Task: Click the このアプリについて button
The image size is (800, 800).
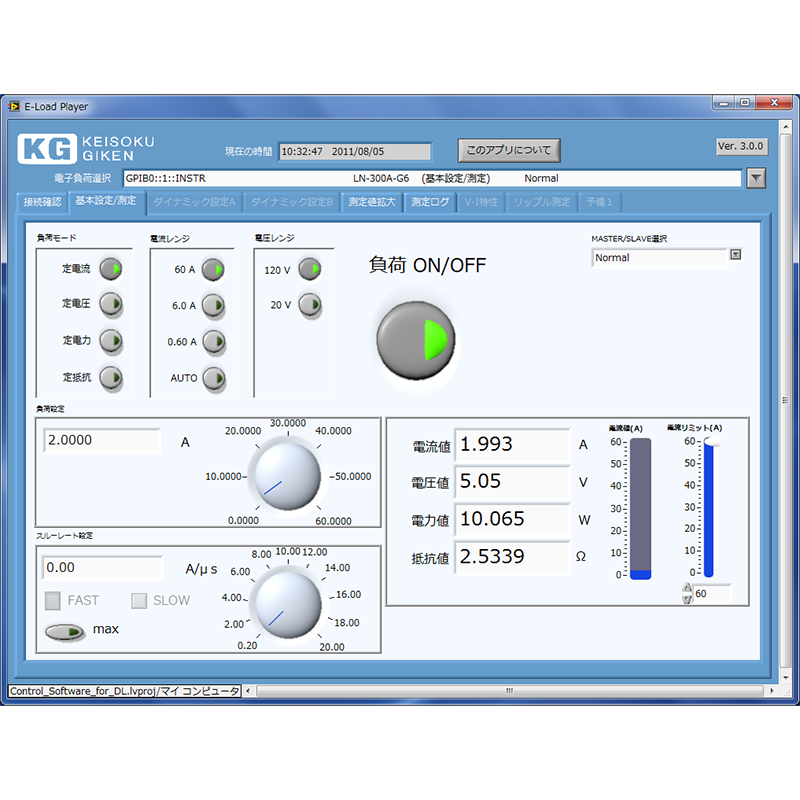Action: (x=509, y=151)
